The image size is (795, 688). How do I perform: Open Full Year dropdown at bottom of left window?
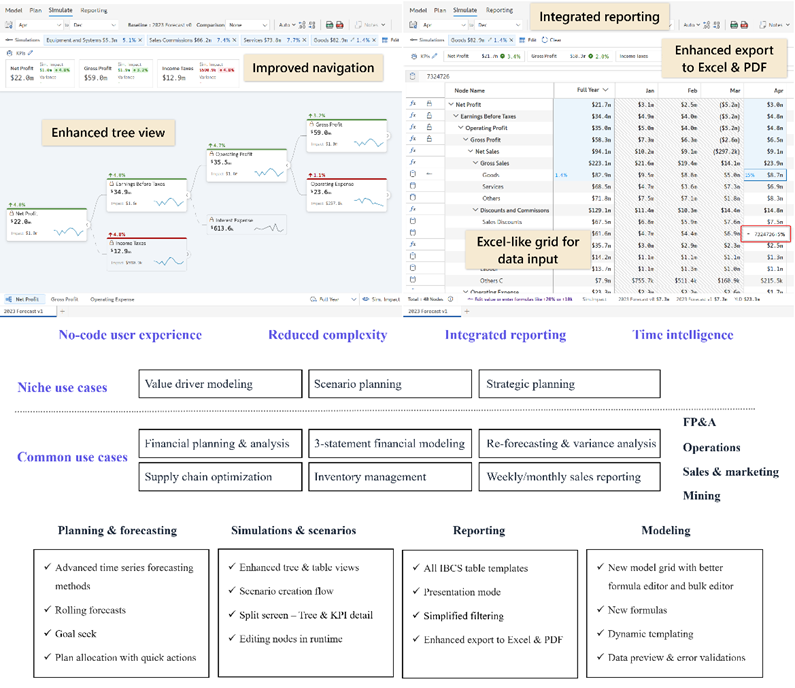334,299
